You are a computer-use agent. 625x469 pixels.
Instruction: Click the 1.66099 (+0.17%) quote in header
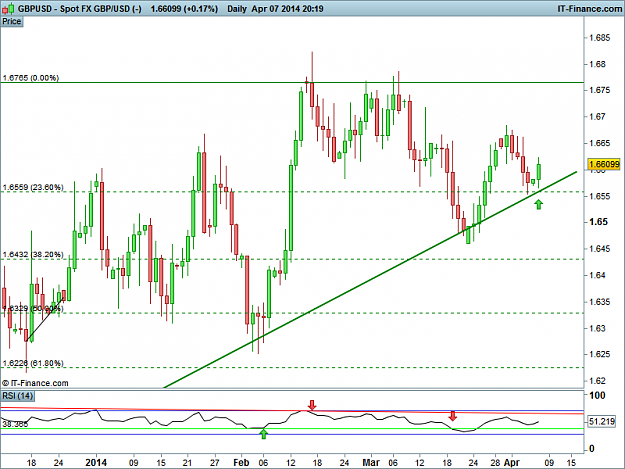184,9
